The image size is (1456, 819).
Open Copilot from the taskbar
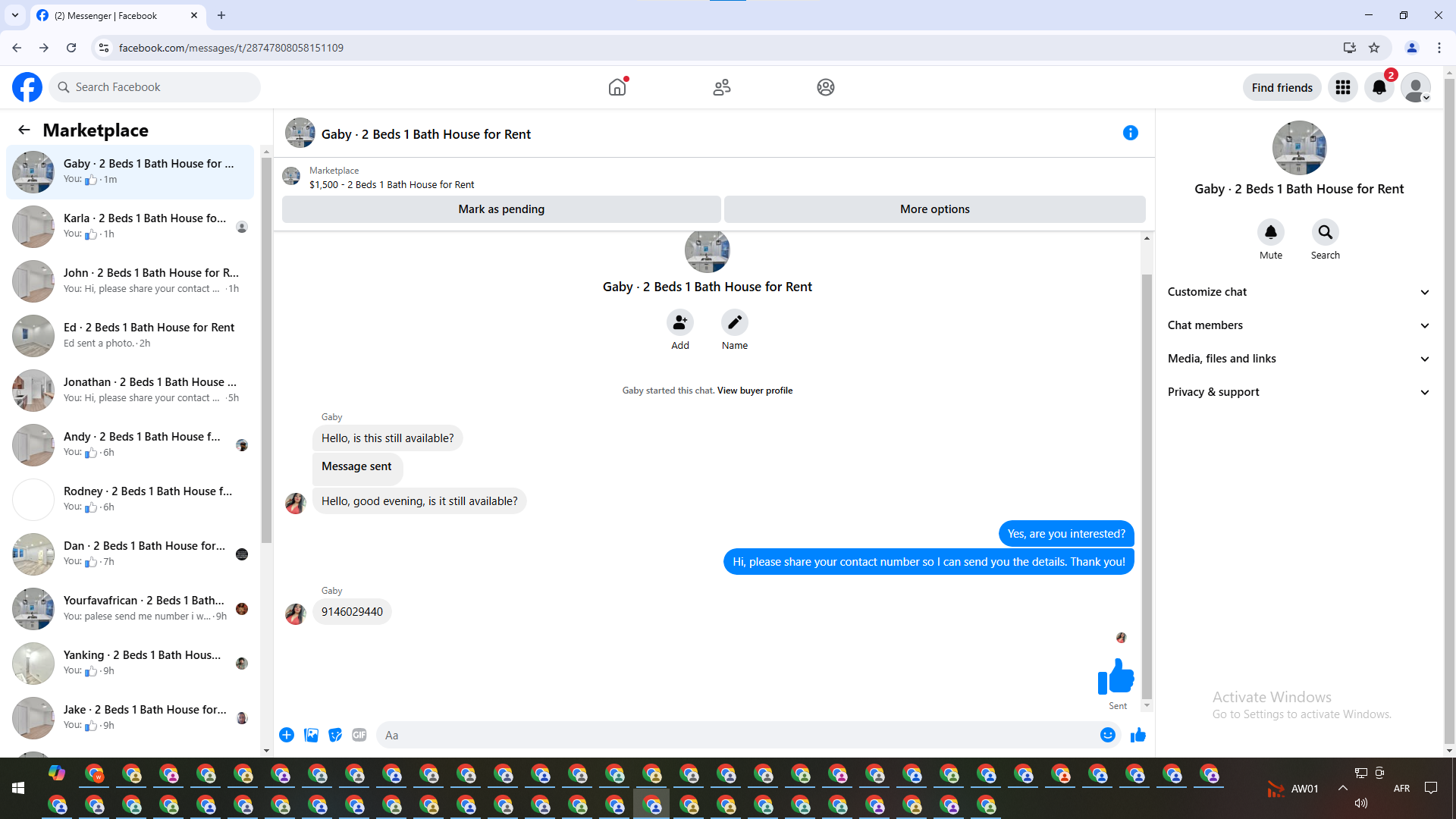(57, 773)
